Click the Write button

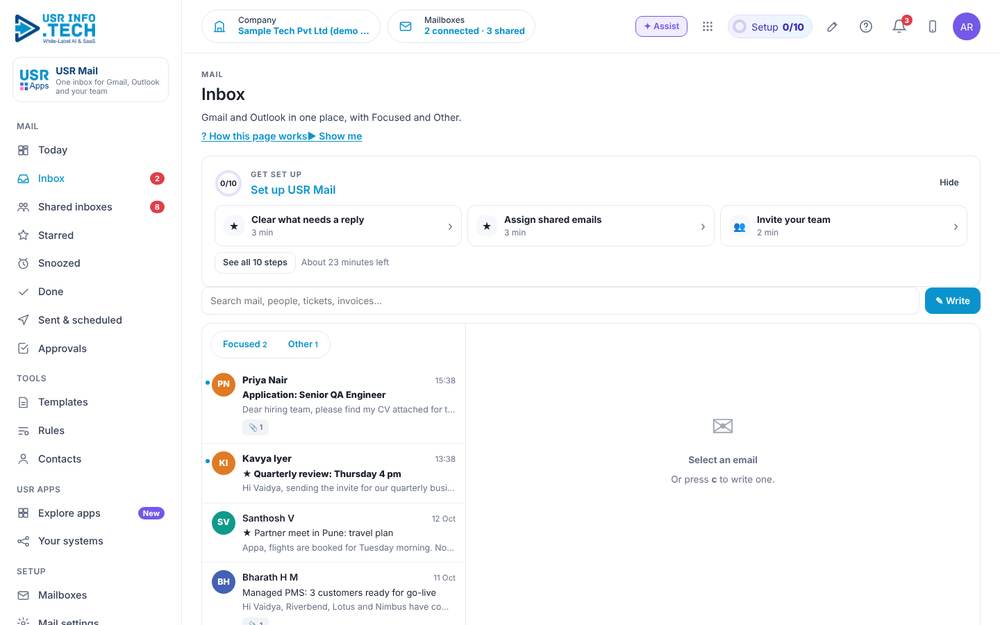point(952,301)
